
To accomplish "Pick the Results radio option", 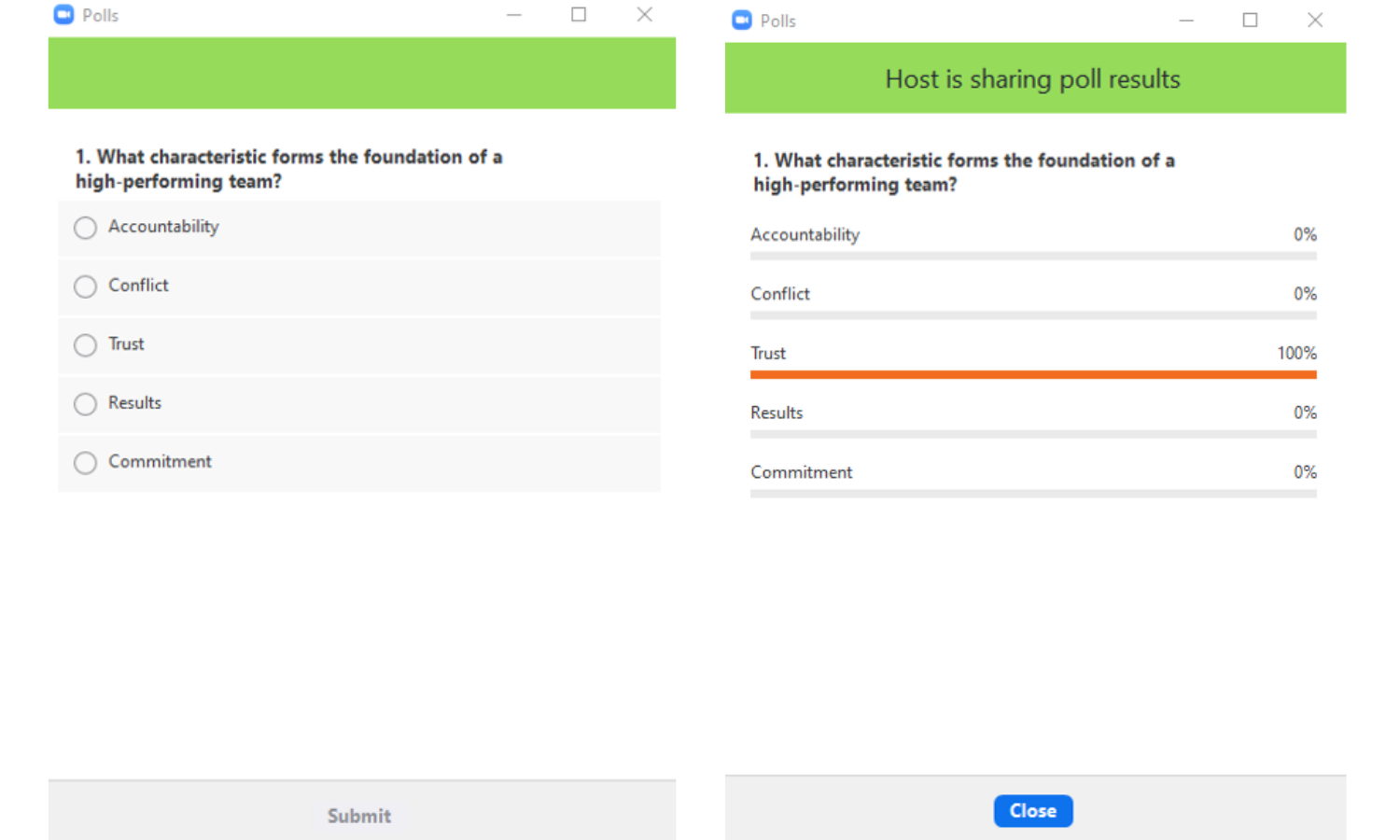I will click(85, 404).
